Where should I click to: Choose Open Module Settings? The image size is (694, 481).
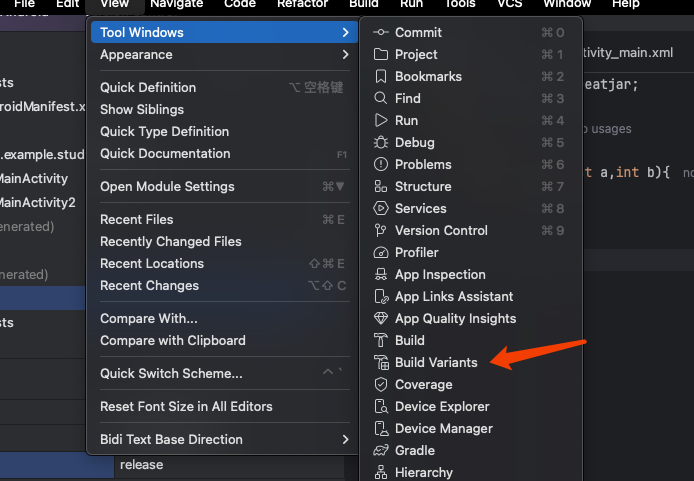pyautogui.click(x=167, y=186)
